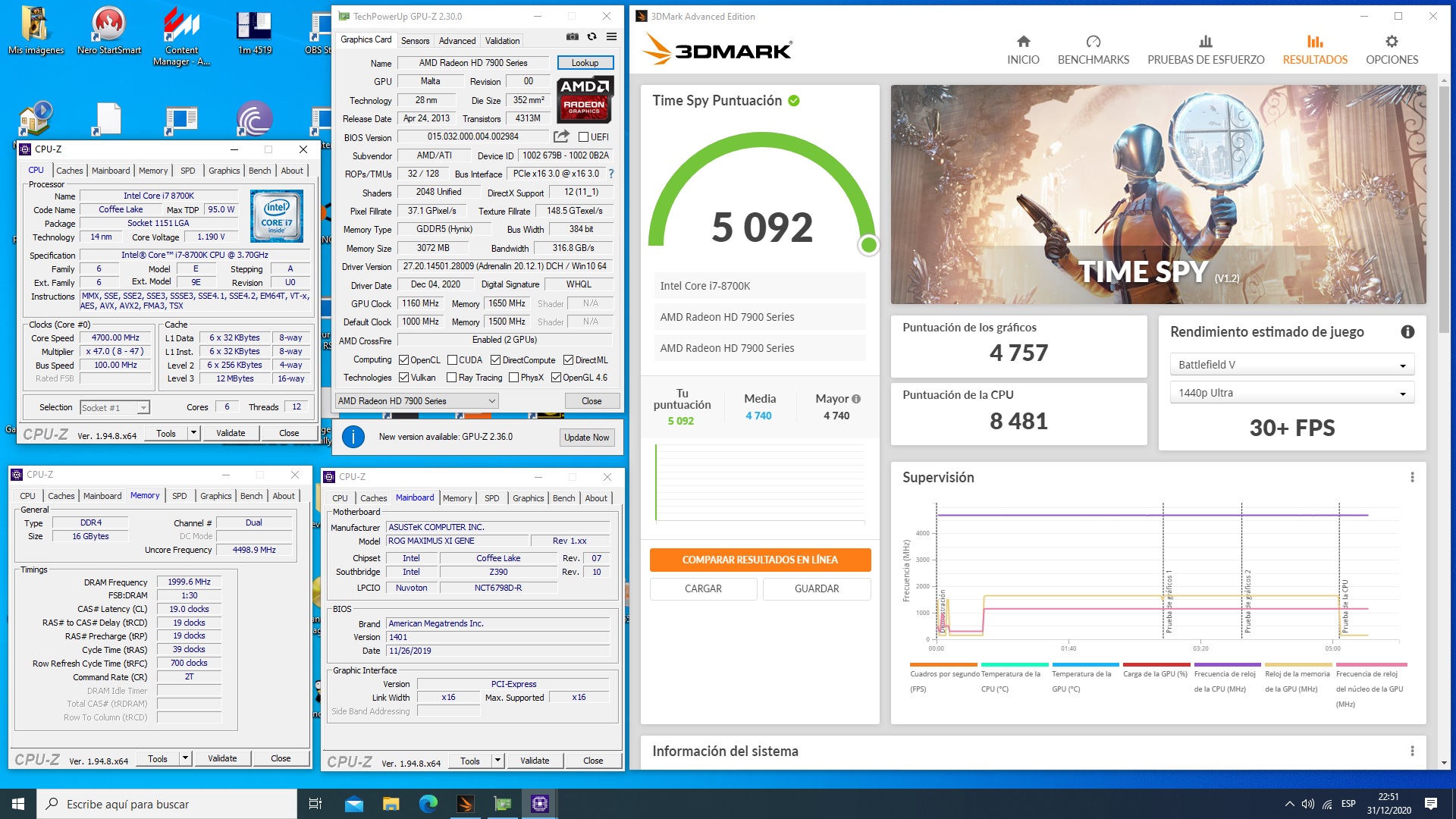
Task: Click Lookup button in GPU-Z
Action: (585, 63)
